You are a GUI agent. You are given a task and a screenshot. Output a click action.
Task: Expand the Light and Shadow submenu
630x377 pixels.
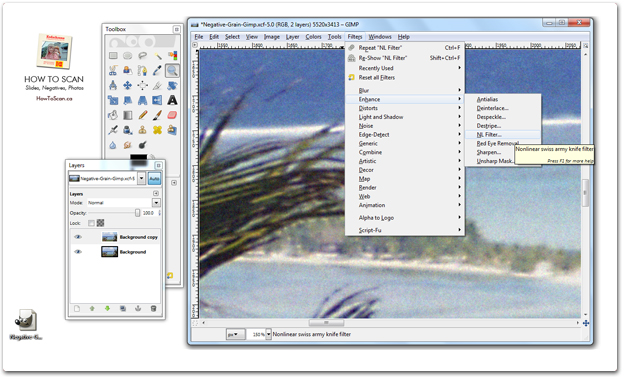(x=405, y=117)
